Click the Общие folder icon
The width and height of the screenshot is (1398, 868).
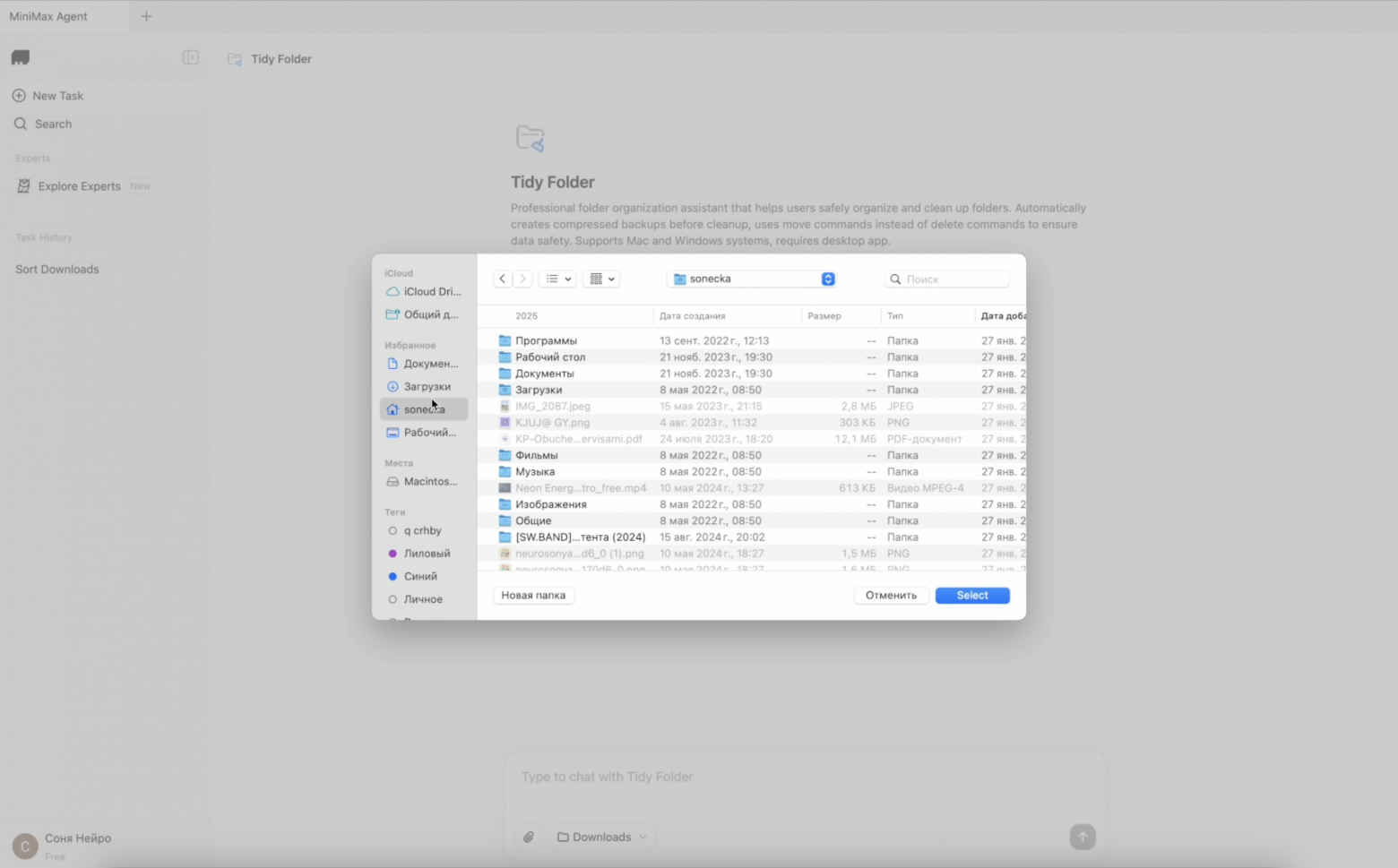click(x=505, y=520)
